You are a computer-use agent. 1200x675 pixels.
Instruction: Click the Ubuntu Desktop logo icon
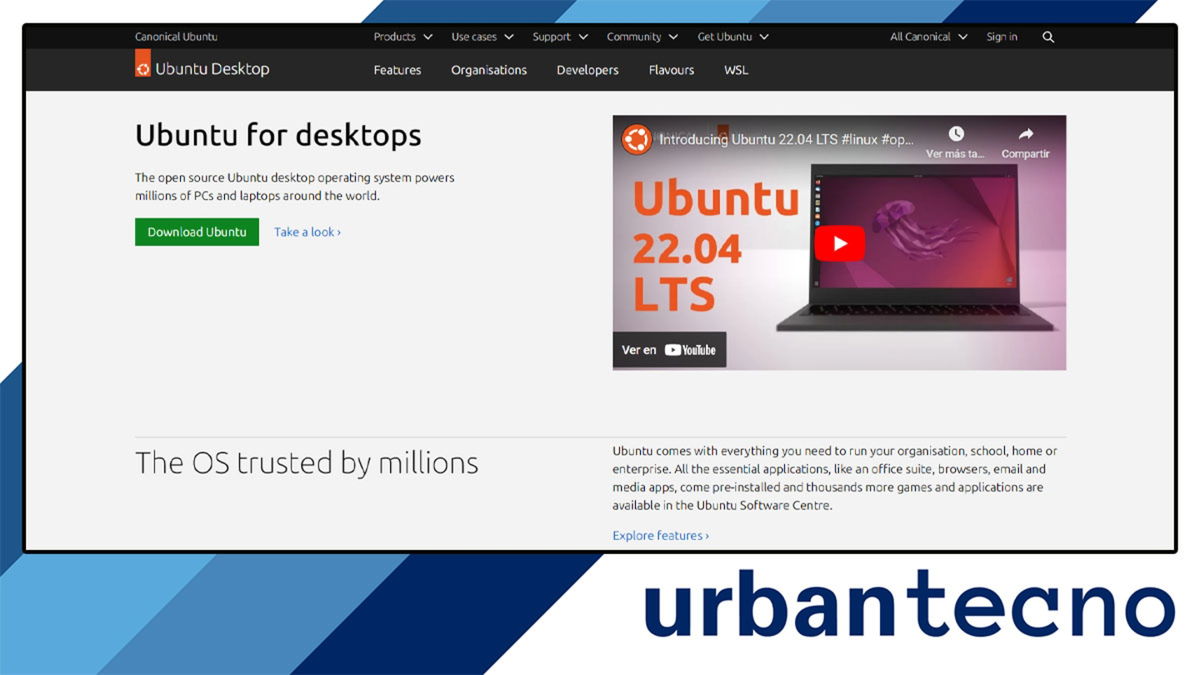tap(143, 66)
